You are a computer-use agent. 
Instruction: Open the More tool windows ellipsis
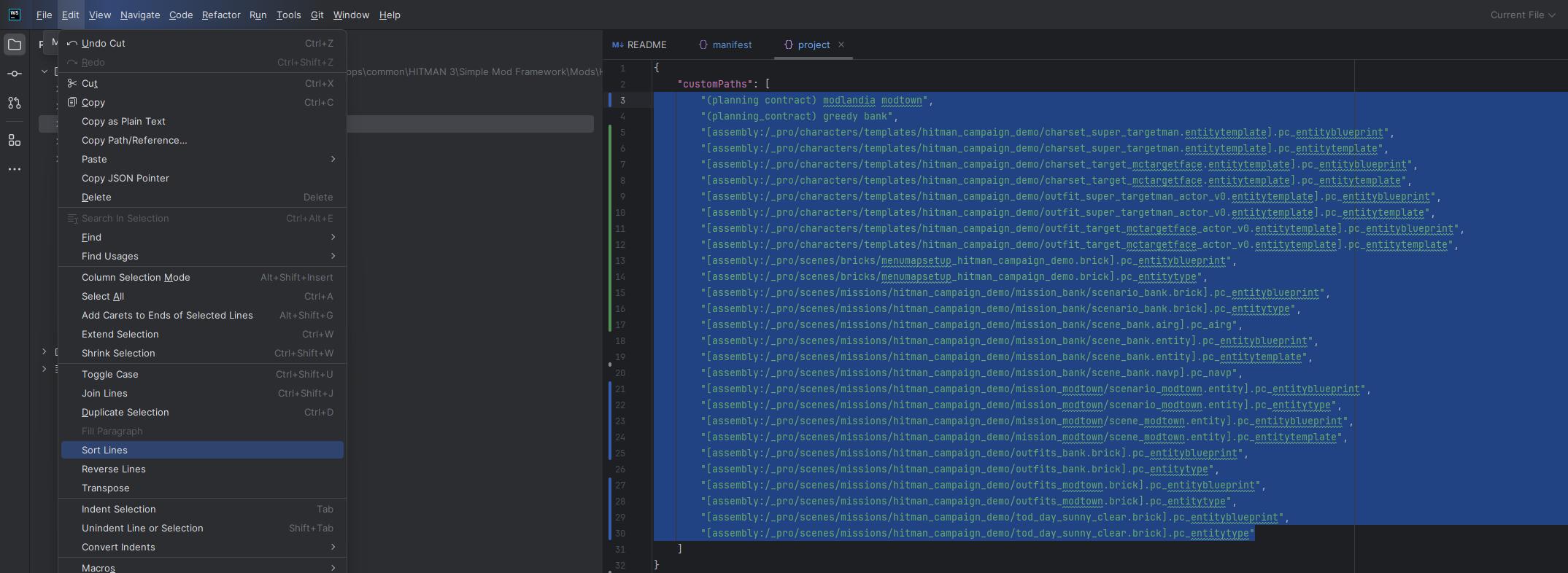pos(15,169)
